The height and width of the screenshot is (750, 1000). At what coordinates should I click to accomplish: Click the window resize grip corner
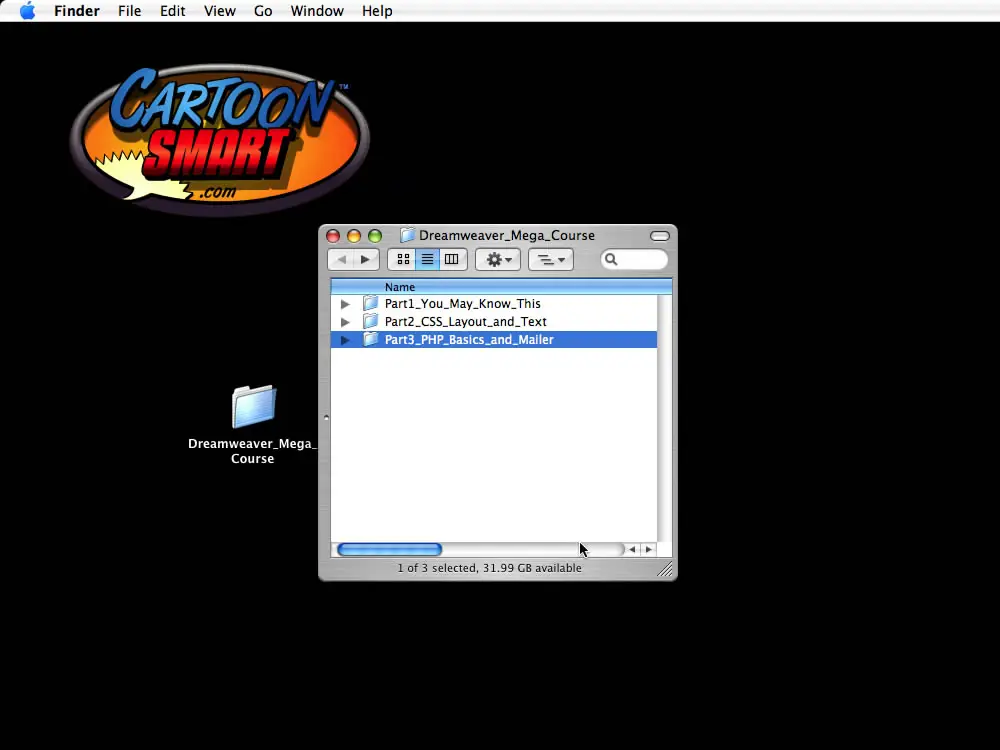[665, 568]
